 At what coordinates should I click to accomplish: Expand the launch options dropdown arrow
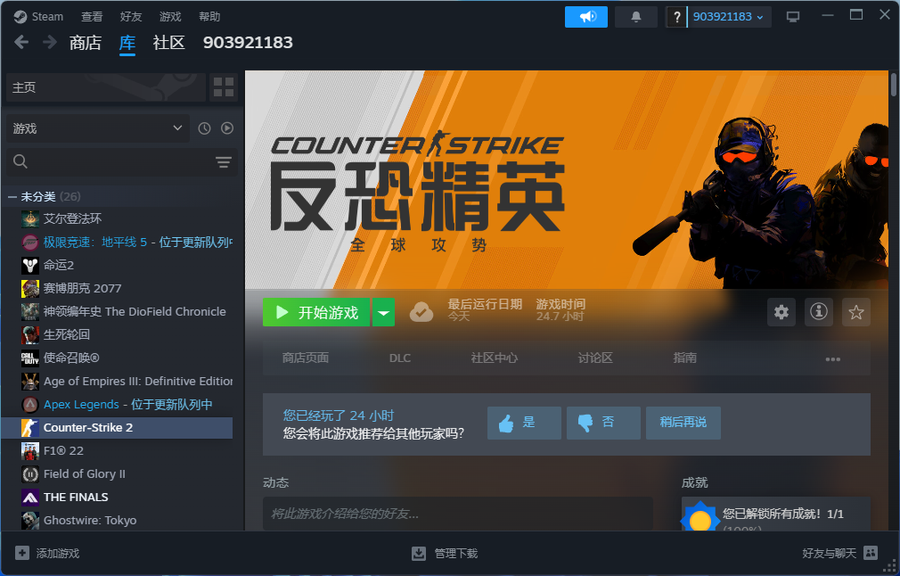383,313
